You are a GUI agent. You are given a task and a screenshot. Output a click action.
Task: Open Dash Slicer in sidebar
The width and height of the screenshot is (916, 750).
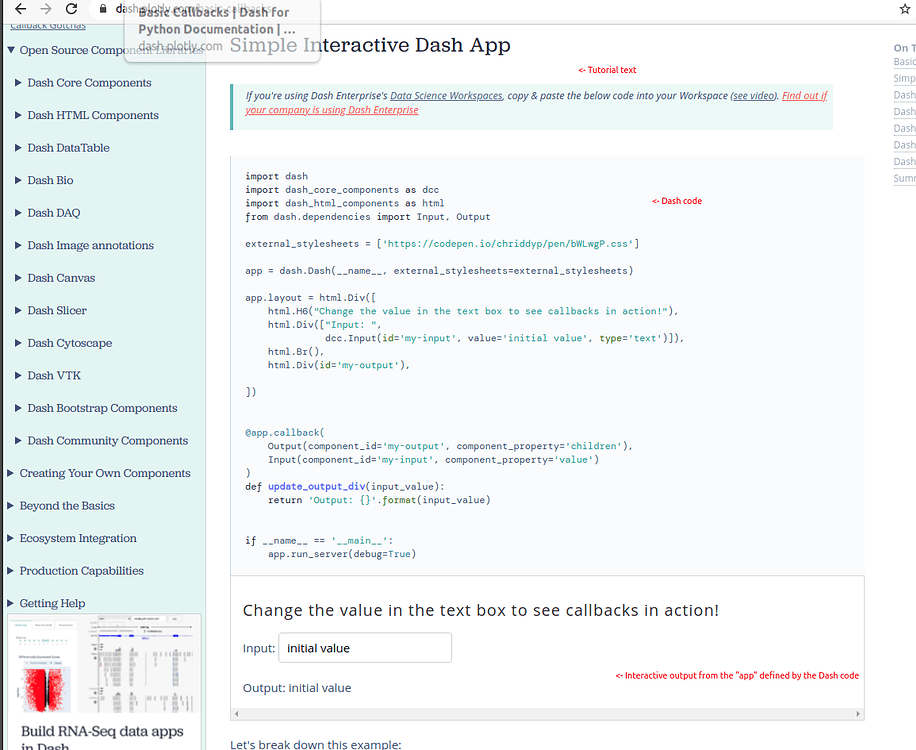pos(57,311)
